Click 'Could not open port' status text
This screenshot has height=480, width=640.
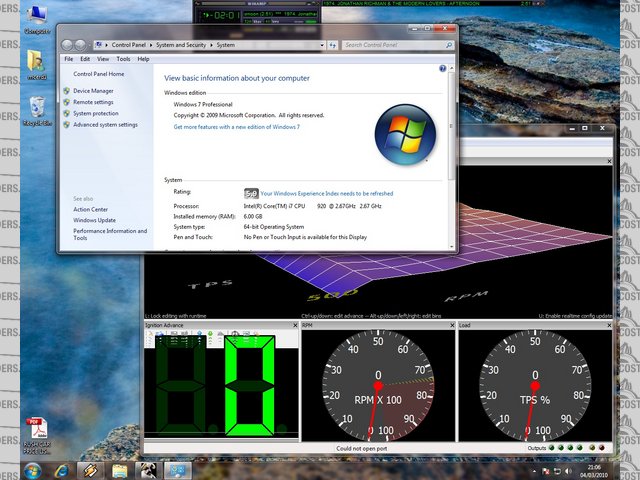[362, 448]
